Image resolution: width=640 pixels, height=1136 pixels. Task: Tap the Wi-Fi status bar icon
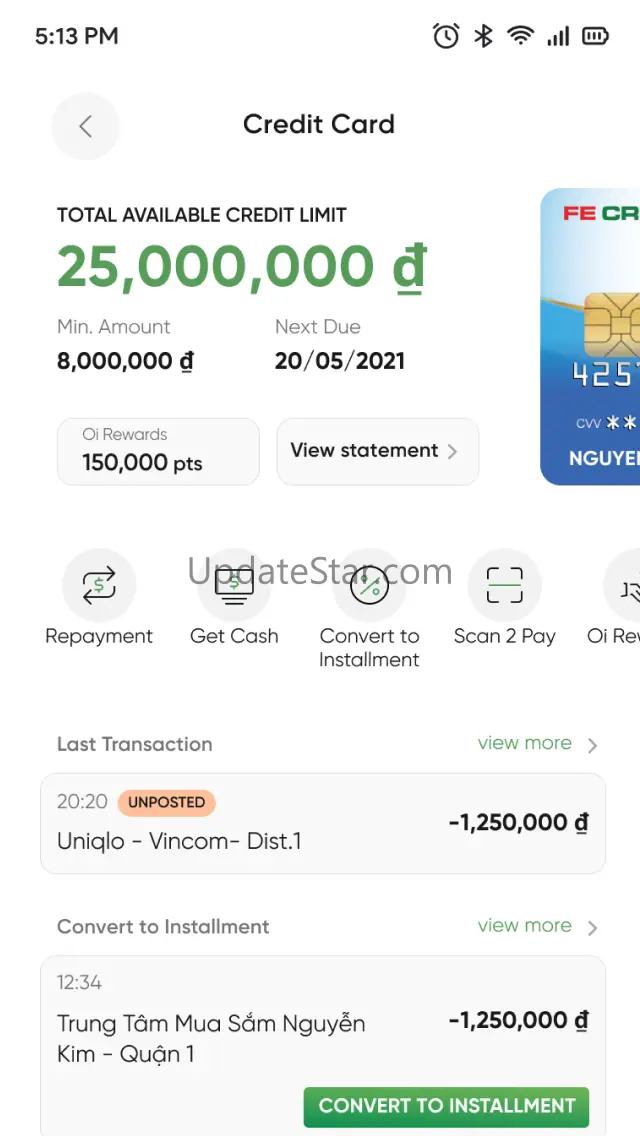[x=520, y=36]
